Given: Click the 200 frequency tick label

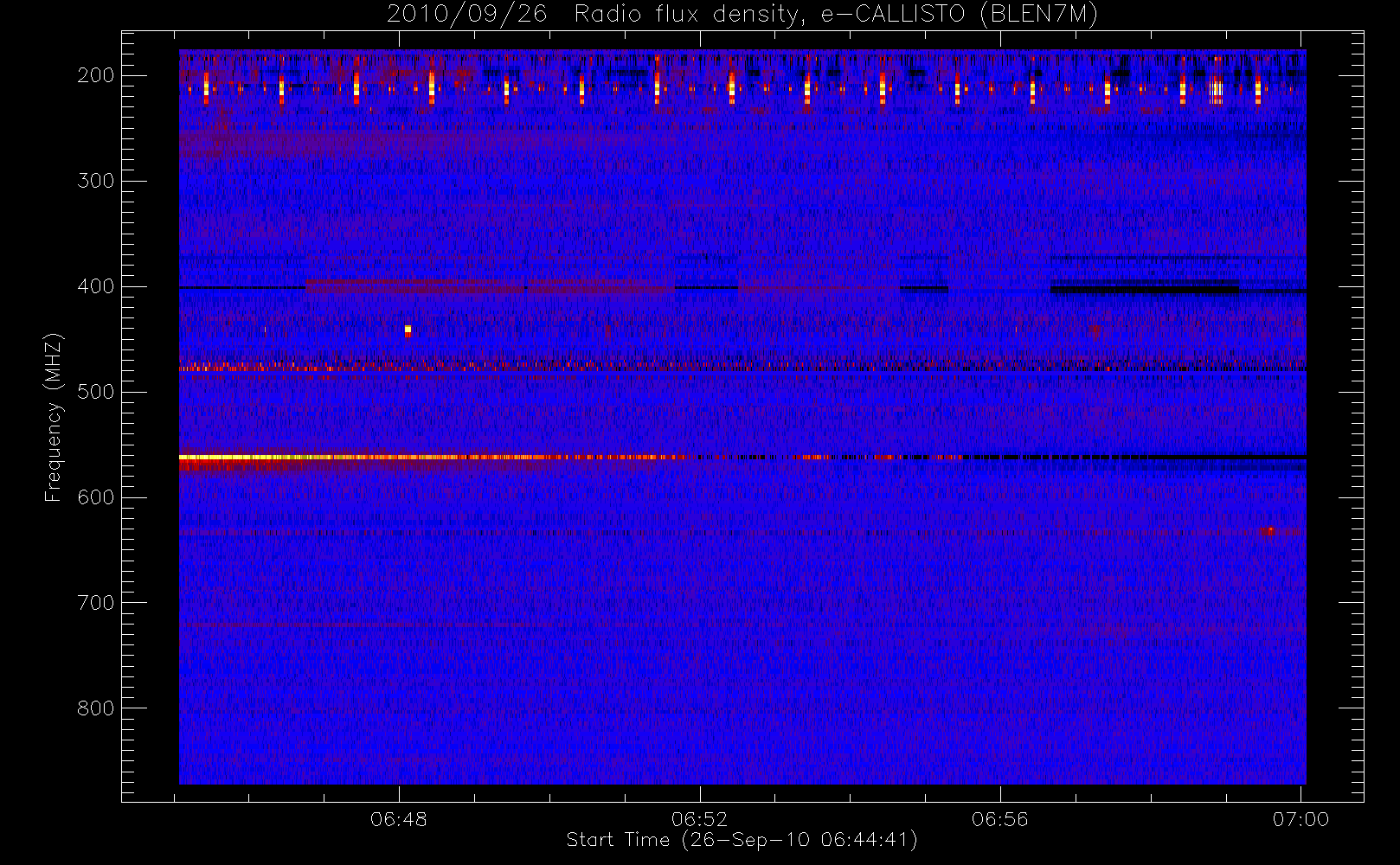Looking at the screenshot, I should [x=95, y=75].
